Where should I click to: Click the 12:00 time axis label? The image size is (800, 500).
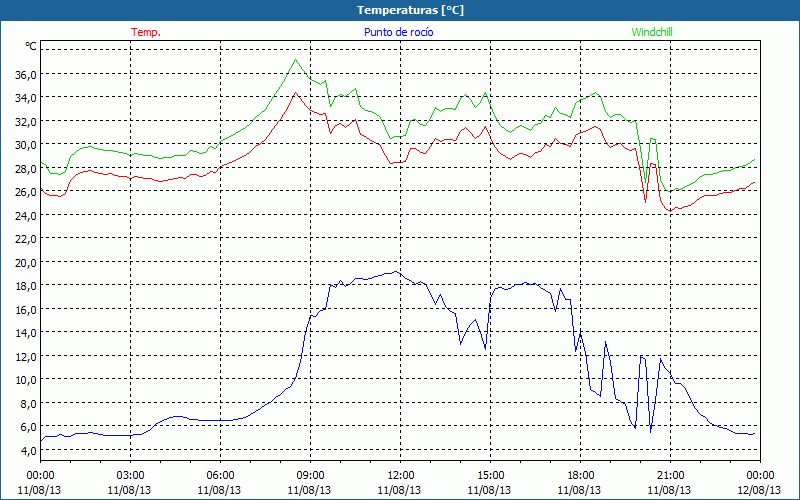pyautogui.click(x=401, y=476)
